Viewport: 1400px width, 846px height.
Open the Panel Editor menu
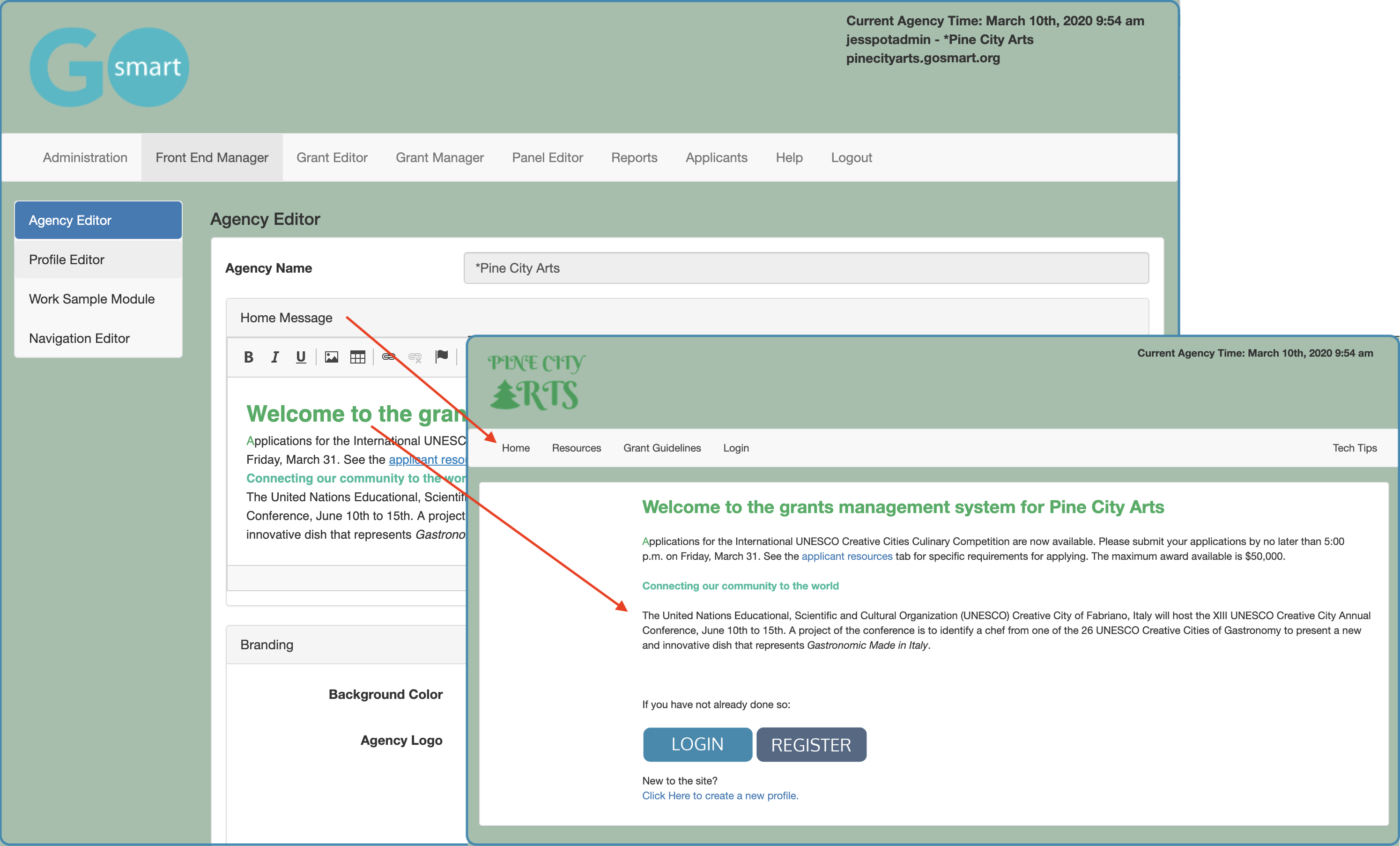[548, 157]
